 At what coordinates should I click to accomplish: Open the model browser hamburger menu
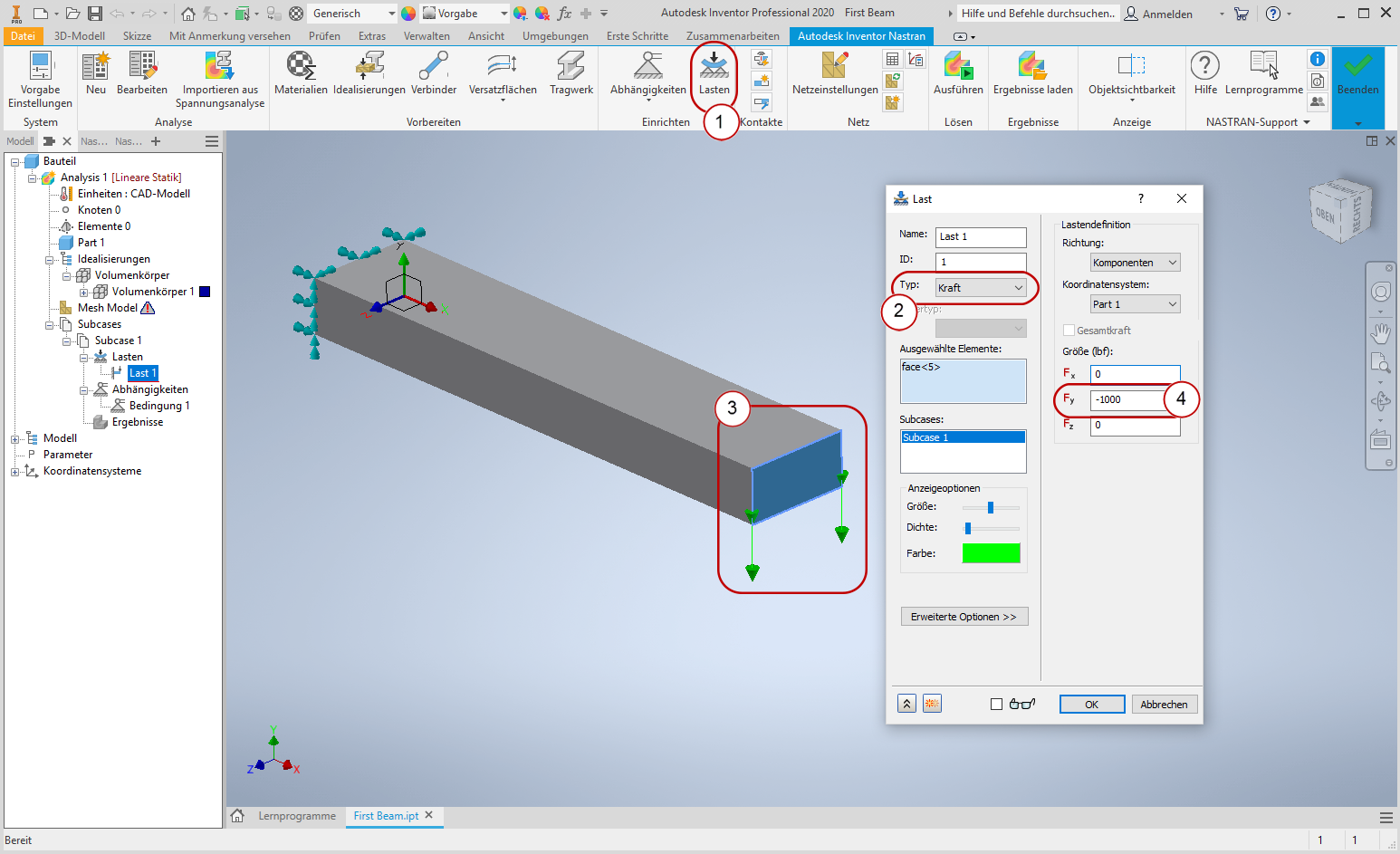tap(212, 141)
